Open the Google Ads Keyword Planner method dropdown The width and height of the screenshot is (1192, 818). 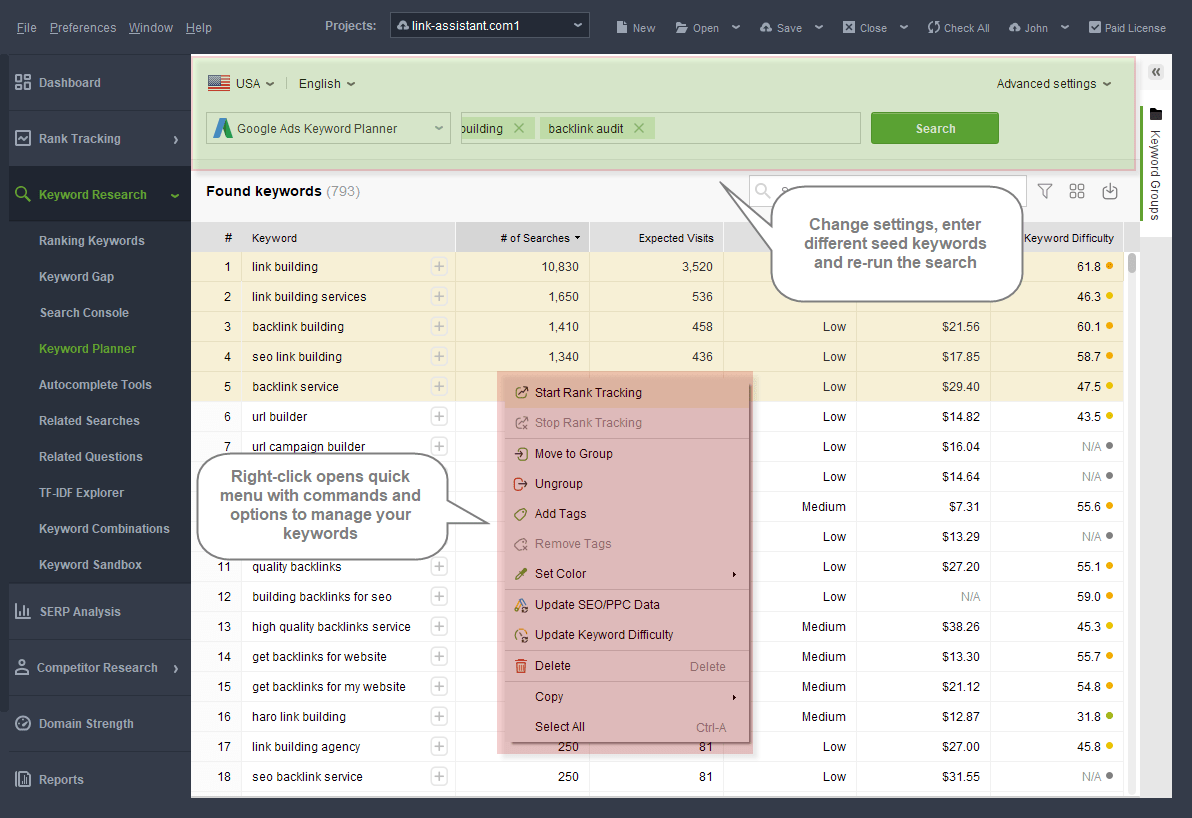pos(328,128)
